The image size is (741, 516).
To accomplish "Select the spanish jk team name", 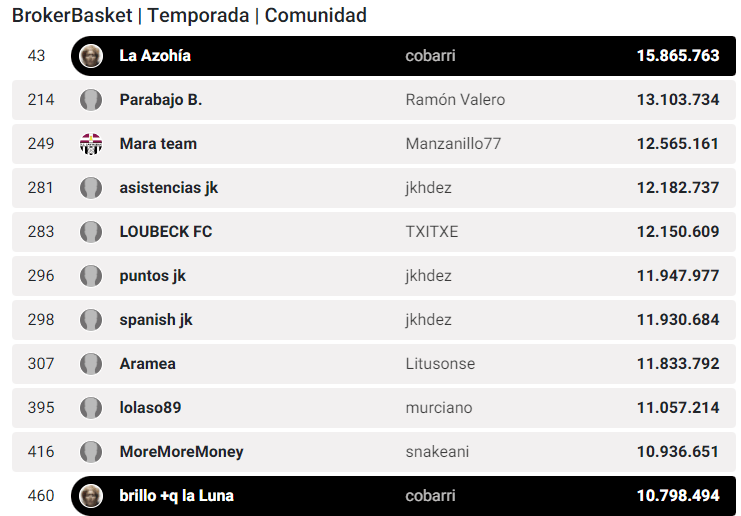I will pos(155,320).
